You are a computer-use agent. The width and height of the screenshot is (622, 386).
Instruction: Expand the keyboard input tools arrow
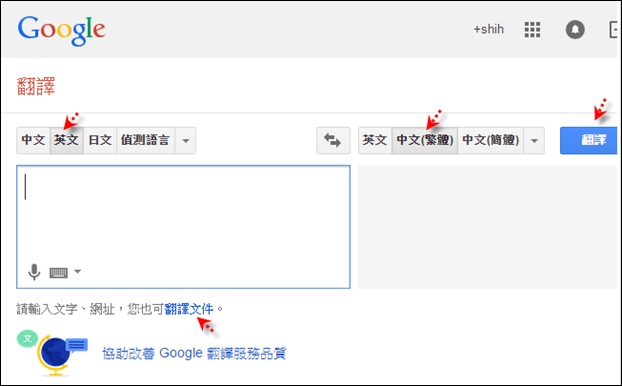(x=78, y=272)
